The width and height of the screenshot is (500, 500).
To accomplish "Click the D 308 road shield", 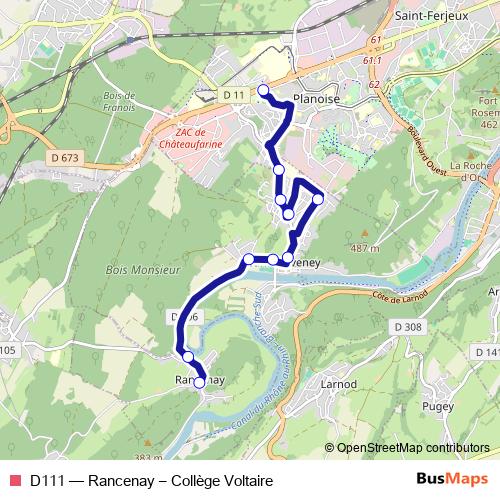I will click(408, 327).
